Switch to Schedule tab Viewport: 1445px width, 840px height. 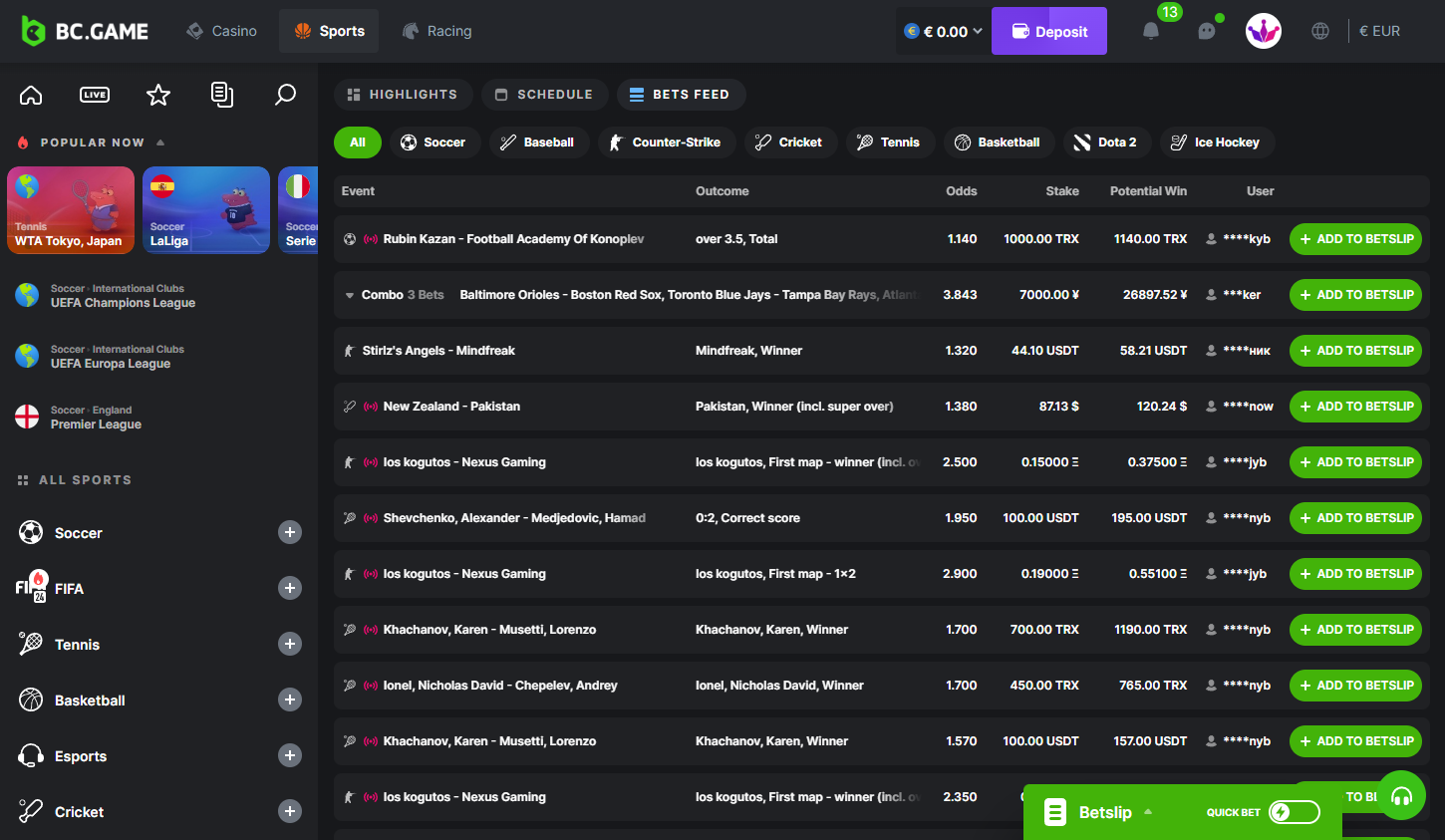point(544,95)
